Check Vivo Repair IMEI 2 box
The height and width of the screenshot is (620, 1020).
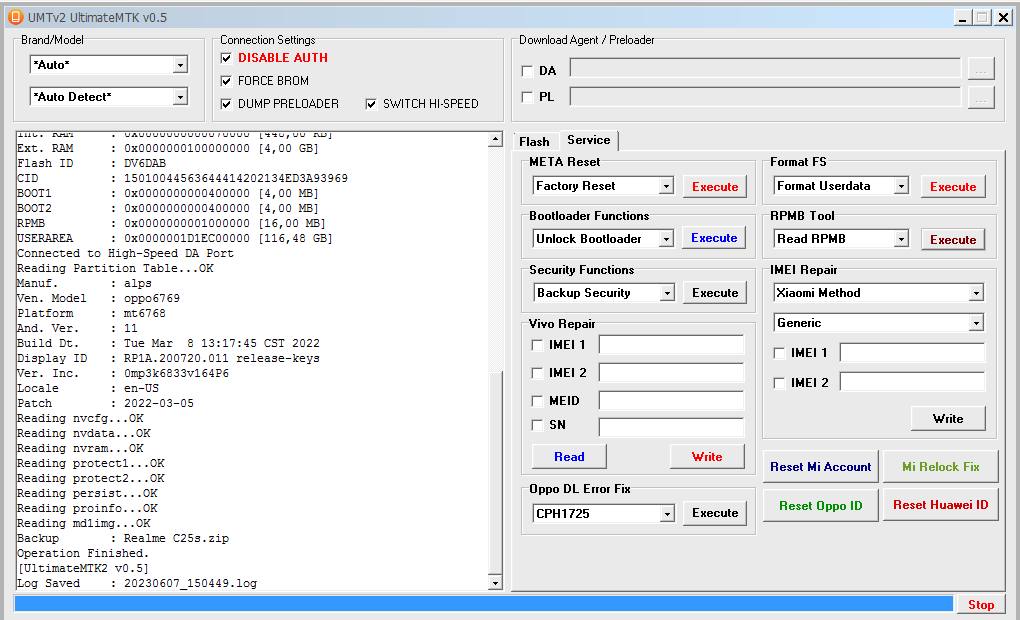[537, 373]
